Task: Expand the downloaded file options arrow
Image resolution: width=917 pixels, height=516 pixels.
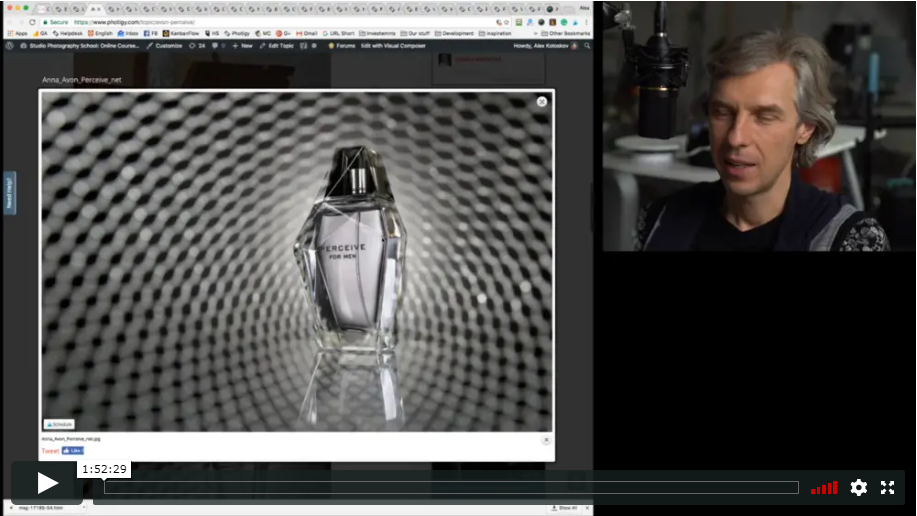Action: point(84,508)
